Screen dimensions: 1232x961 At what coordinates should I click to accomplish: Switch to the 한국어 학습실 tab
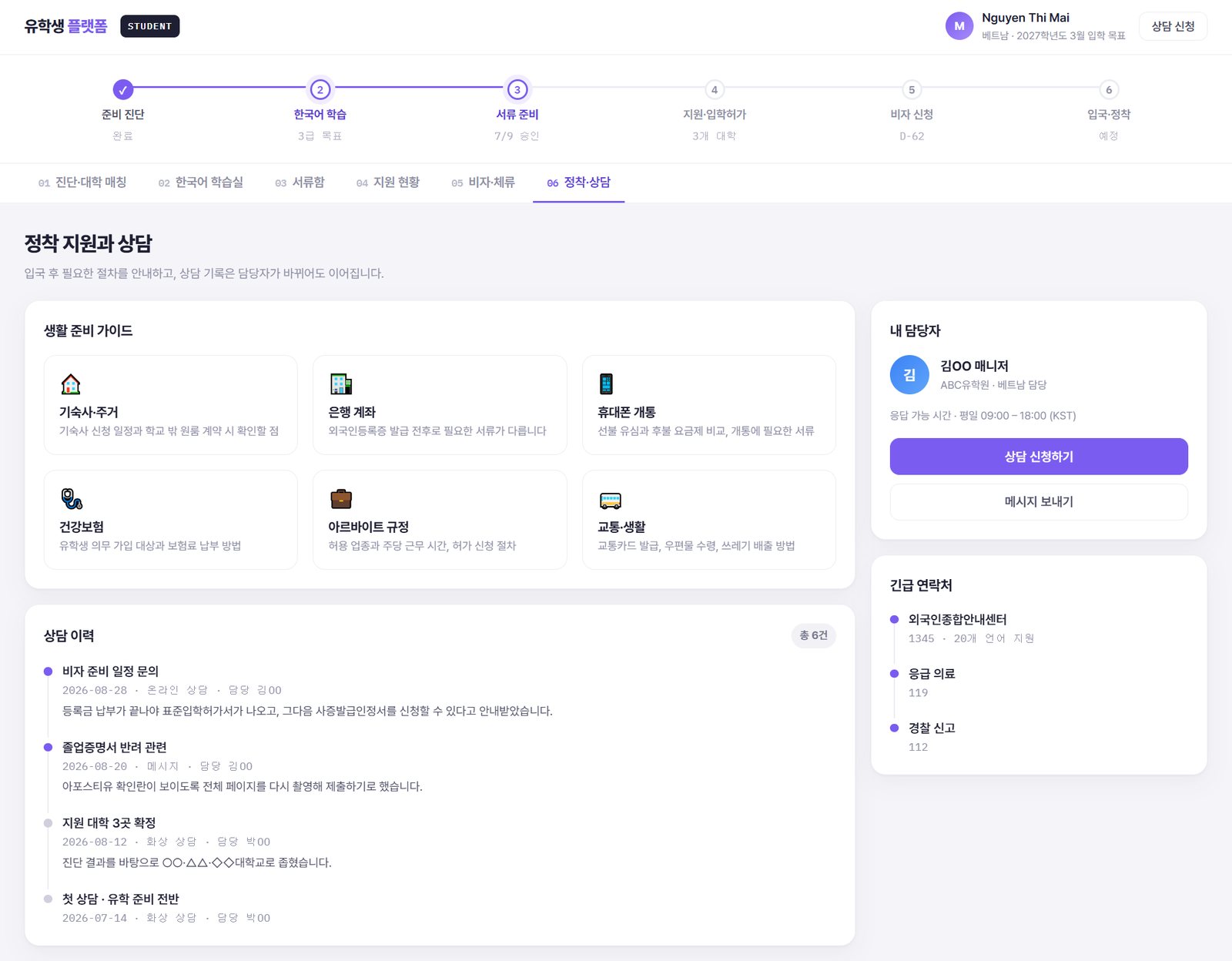coord(200,182)
